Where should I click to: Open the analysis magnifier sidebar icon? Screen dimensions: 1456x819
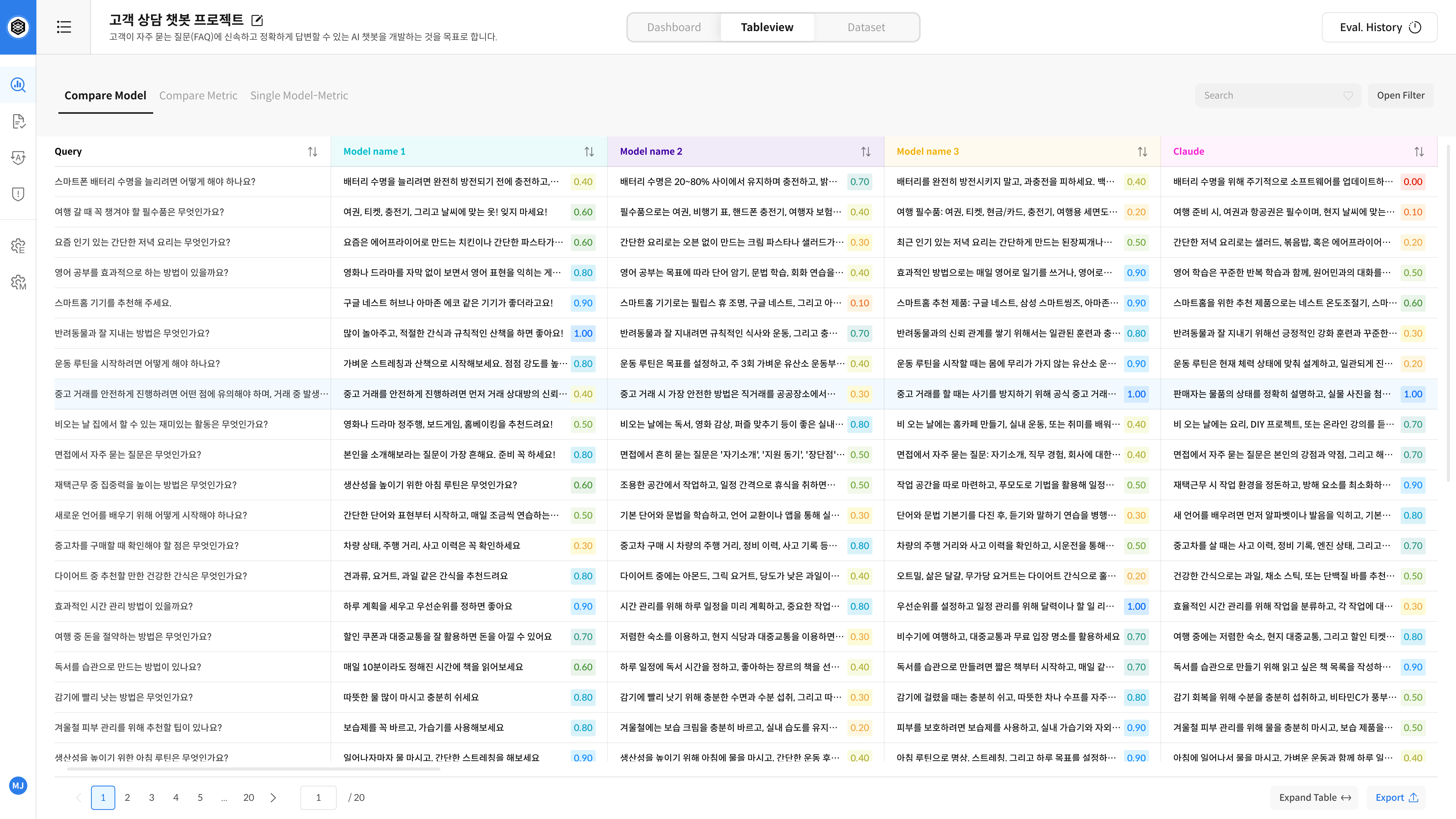(18, 85)
